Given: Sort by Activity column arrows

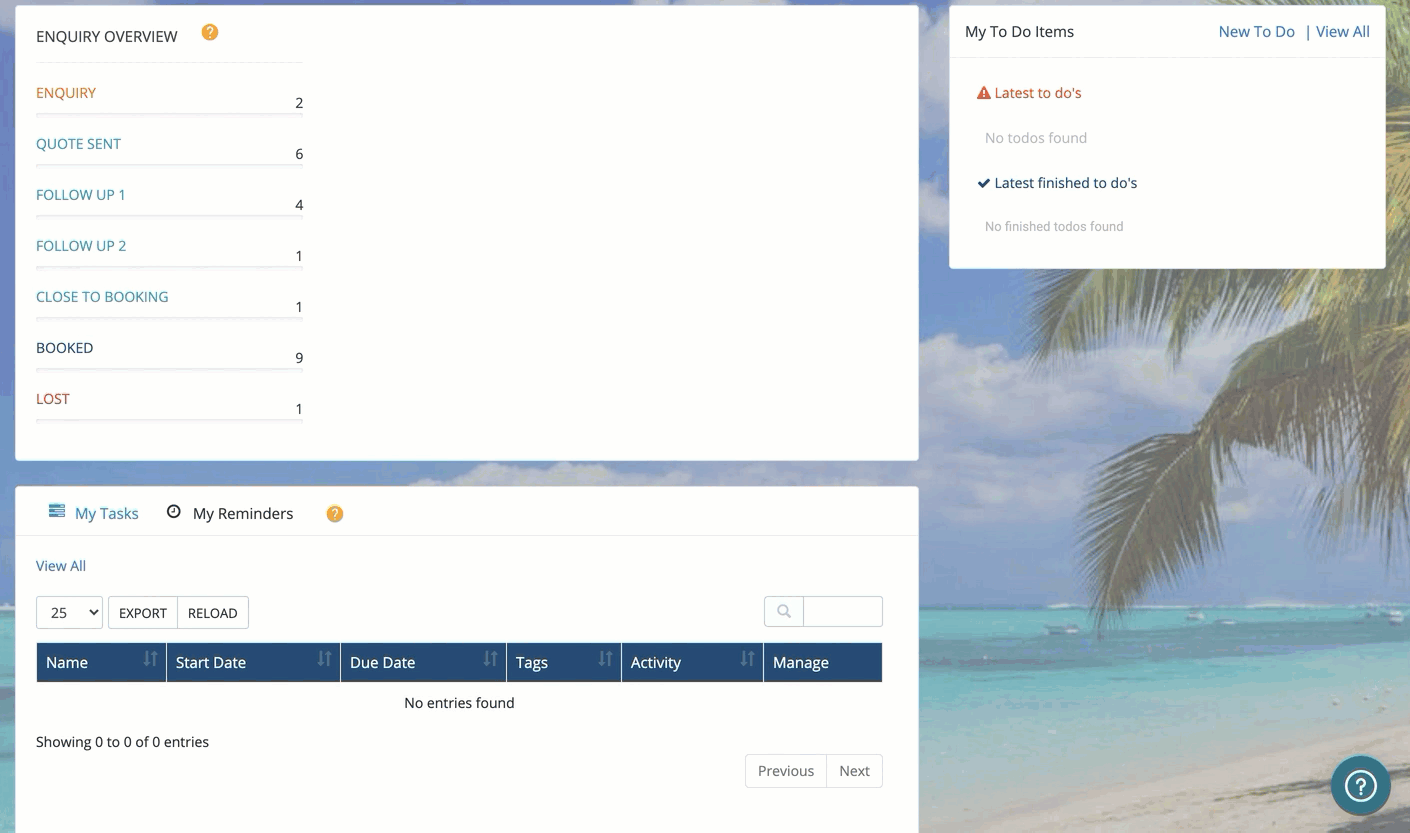Looking at the screenshot, I should [747, 659].
